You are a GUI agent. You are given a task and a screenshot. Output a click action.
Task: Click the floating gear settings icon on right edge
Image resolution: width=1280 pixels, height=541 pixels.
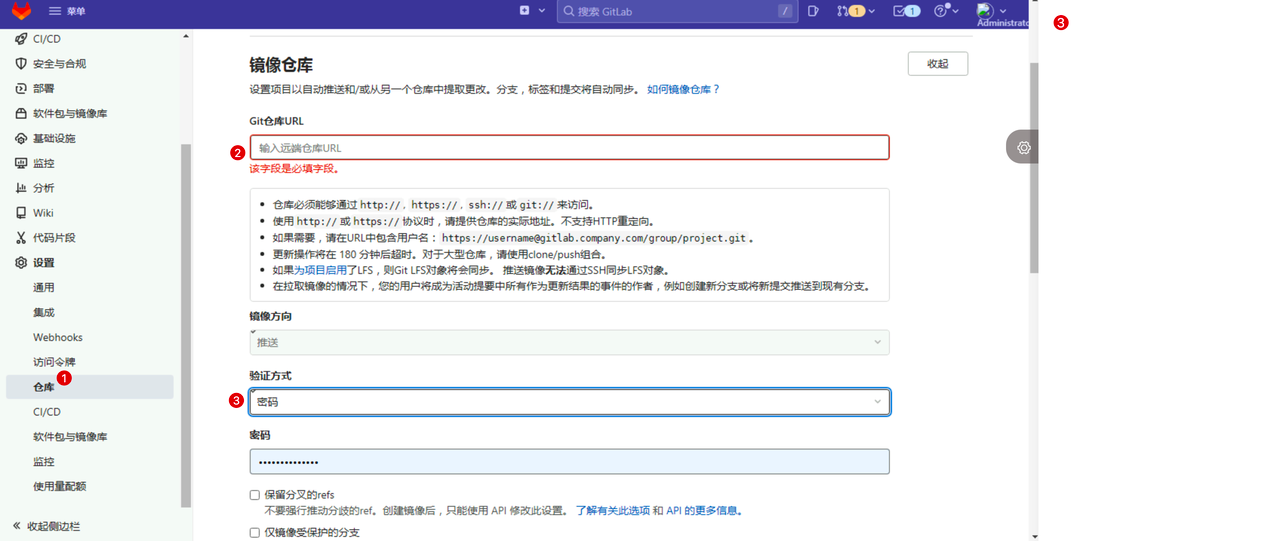coord(1024,147)
